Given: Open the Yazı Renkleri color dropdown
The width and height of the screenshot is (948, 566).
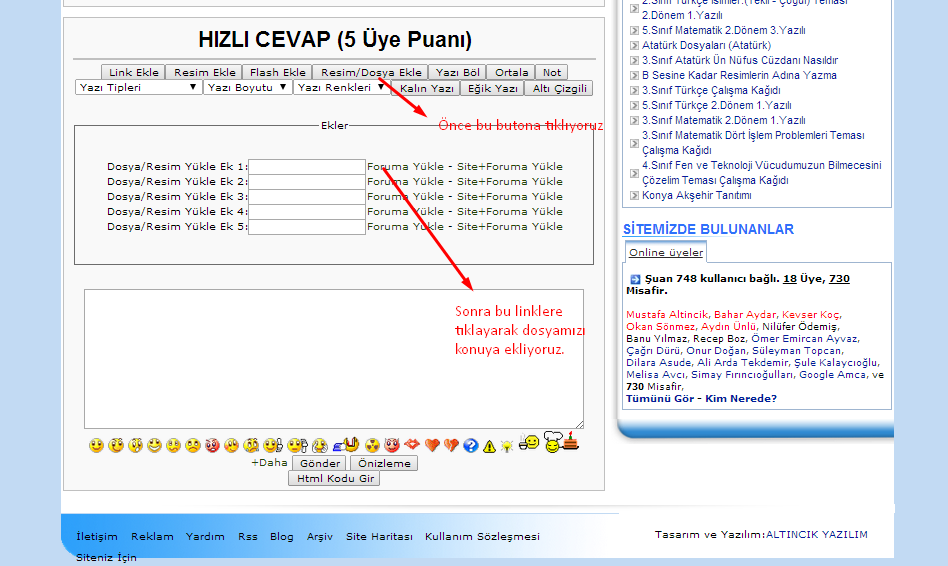Looking at the screenshot, I should tap(341, 88).
